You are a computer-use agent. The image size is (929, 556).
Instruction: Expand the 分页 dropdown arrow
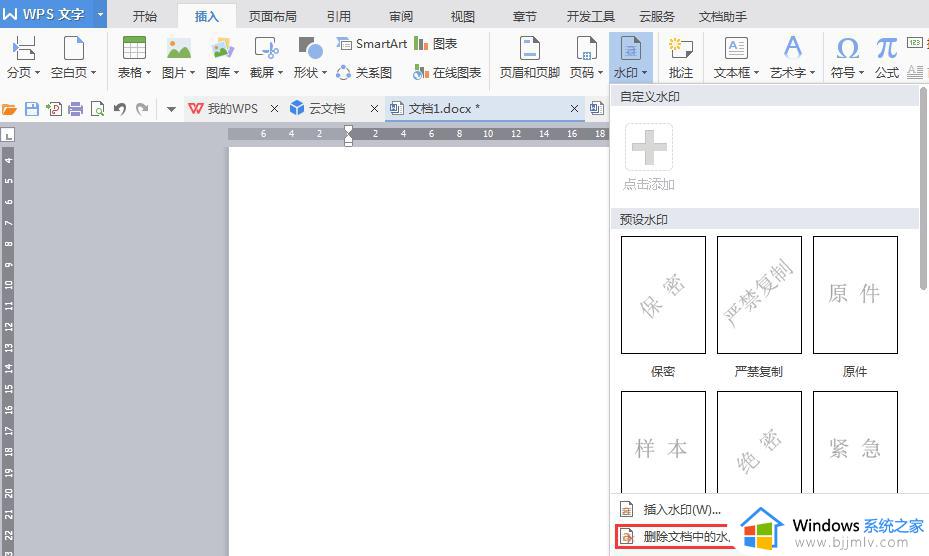(x=37, y=73)
